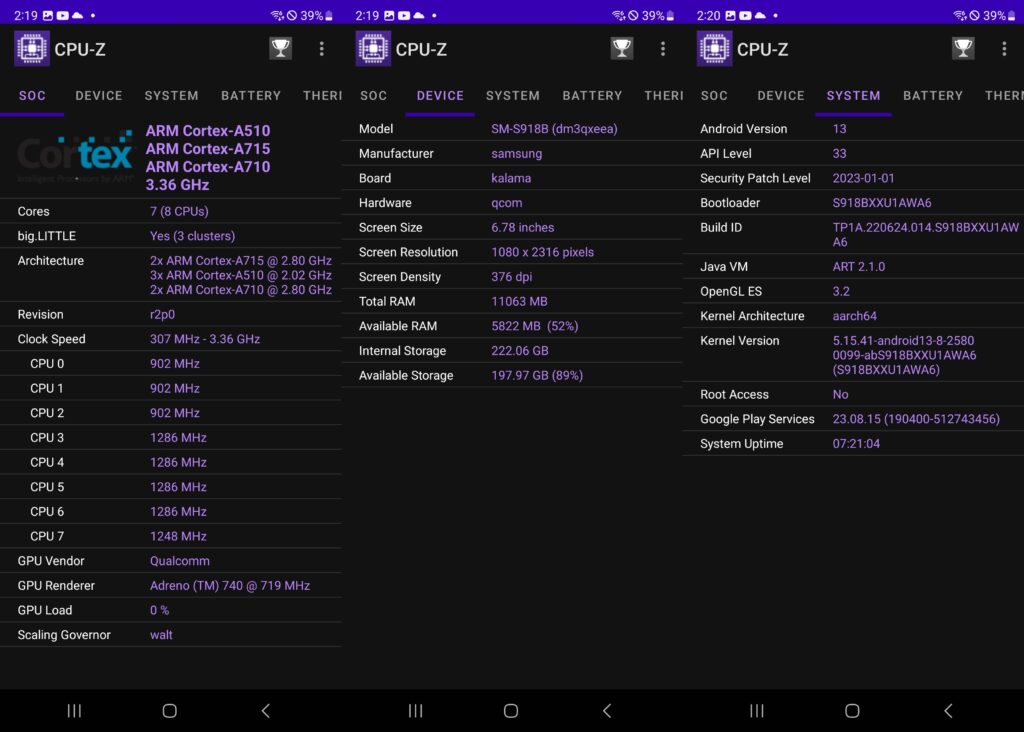The height and width of the screenshot is (732, 1024).
Task: Tap Kernel Architecture aarch64 value
Action: [855, 317]
